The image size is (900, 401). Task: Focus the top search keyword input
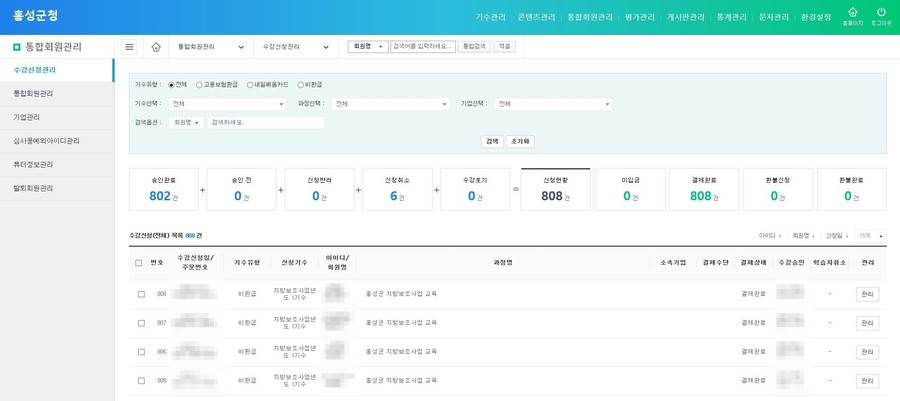click(x=422, y=46)
